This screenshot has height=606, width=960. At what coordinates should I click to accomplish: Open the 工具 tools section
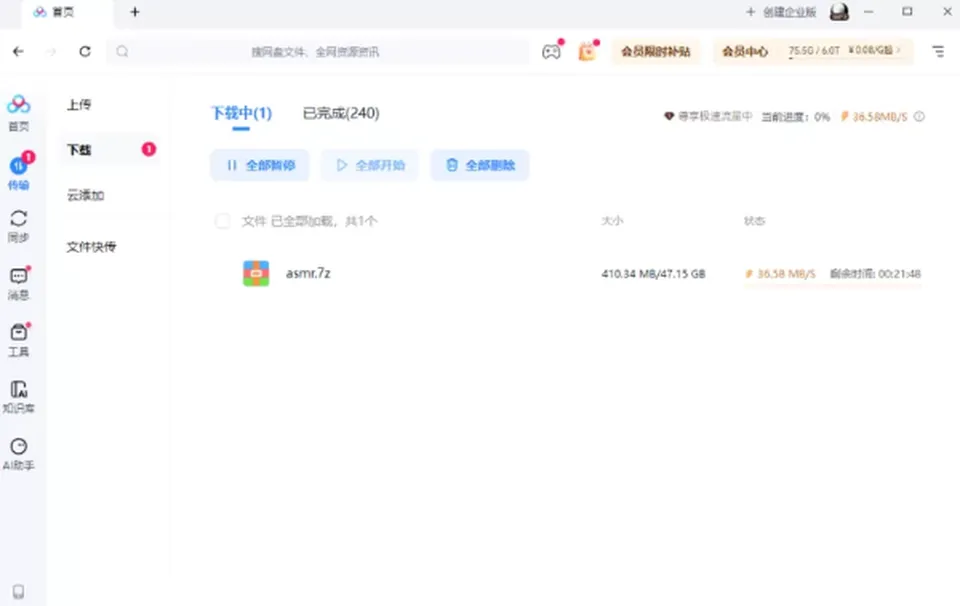click(18, 340)
